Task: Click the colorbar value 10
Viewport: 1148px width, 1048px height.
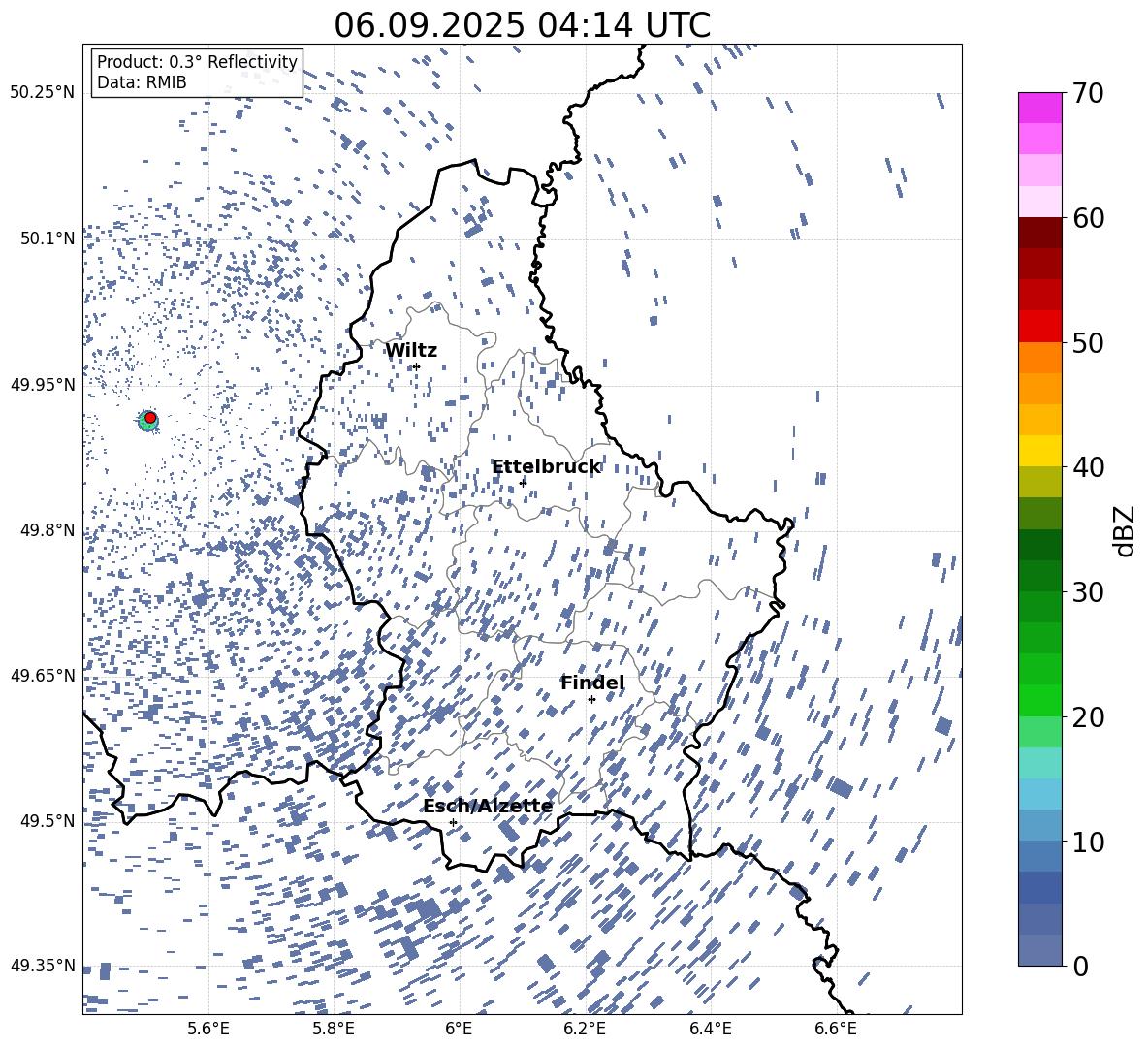Action: pyautogui.click(x=1088, y=842)
